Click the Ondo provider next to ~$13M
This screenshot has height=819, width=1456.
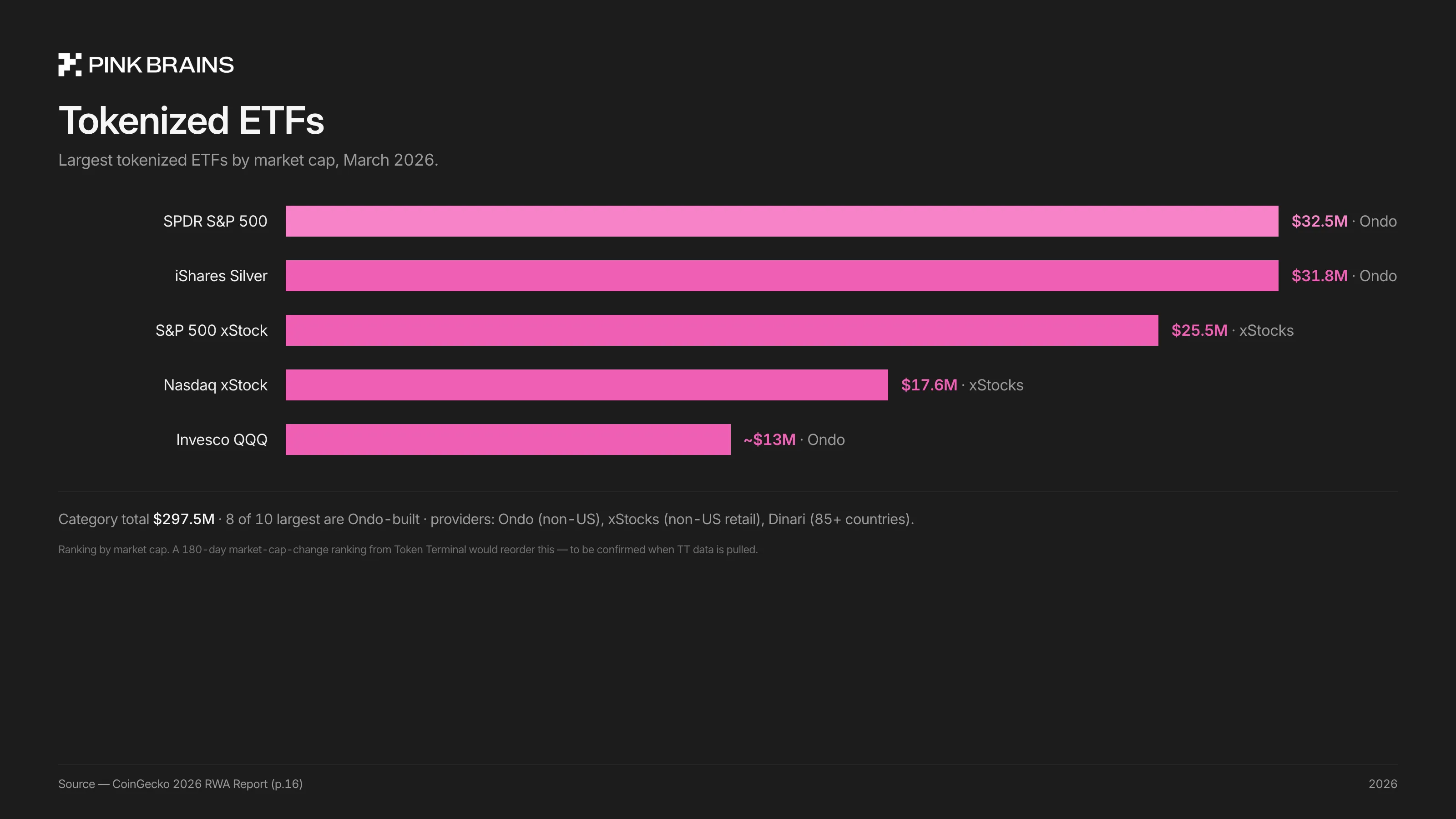coord(826,440)
